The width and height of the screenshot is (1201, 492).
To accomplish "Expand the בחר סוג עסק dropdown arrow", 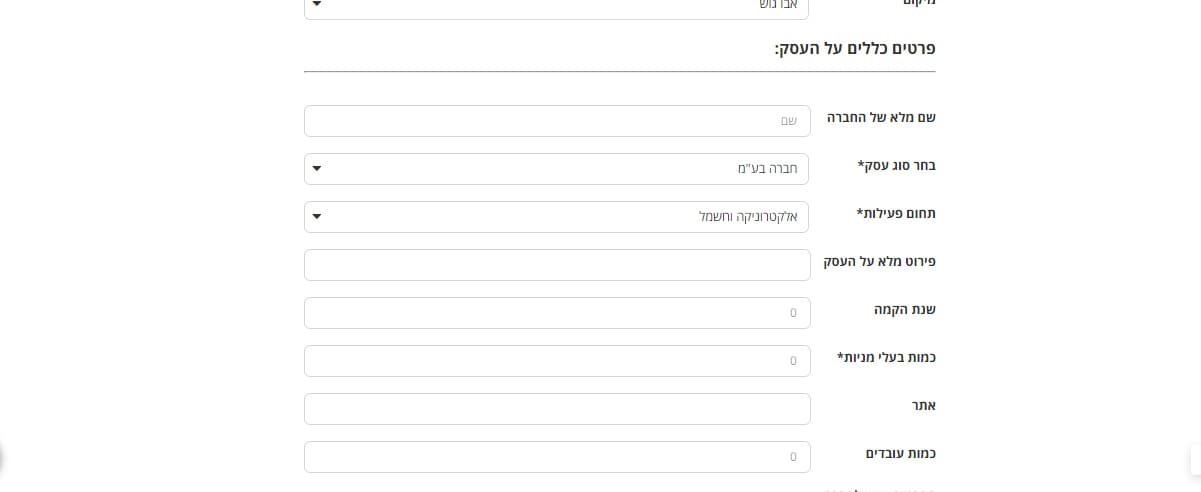I will click(x=317, y=169).
